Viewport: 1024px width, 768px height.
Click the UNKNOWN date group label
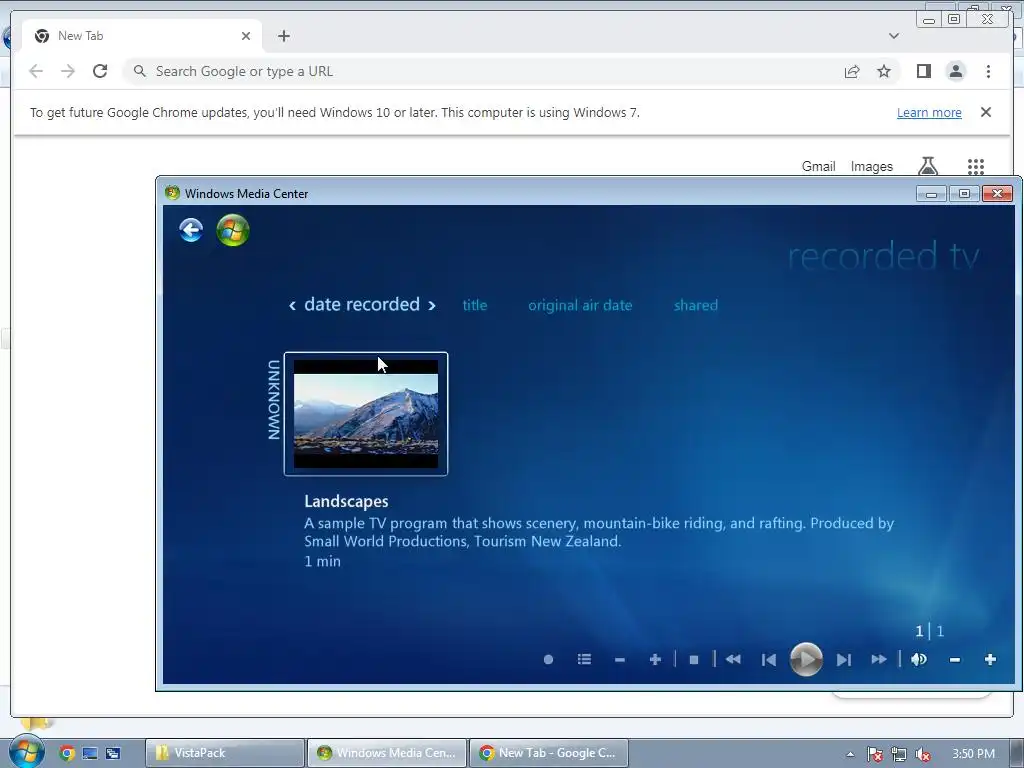click(x=274, y=400)
